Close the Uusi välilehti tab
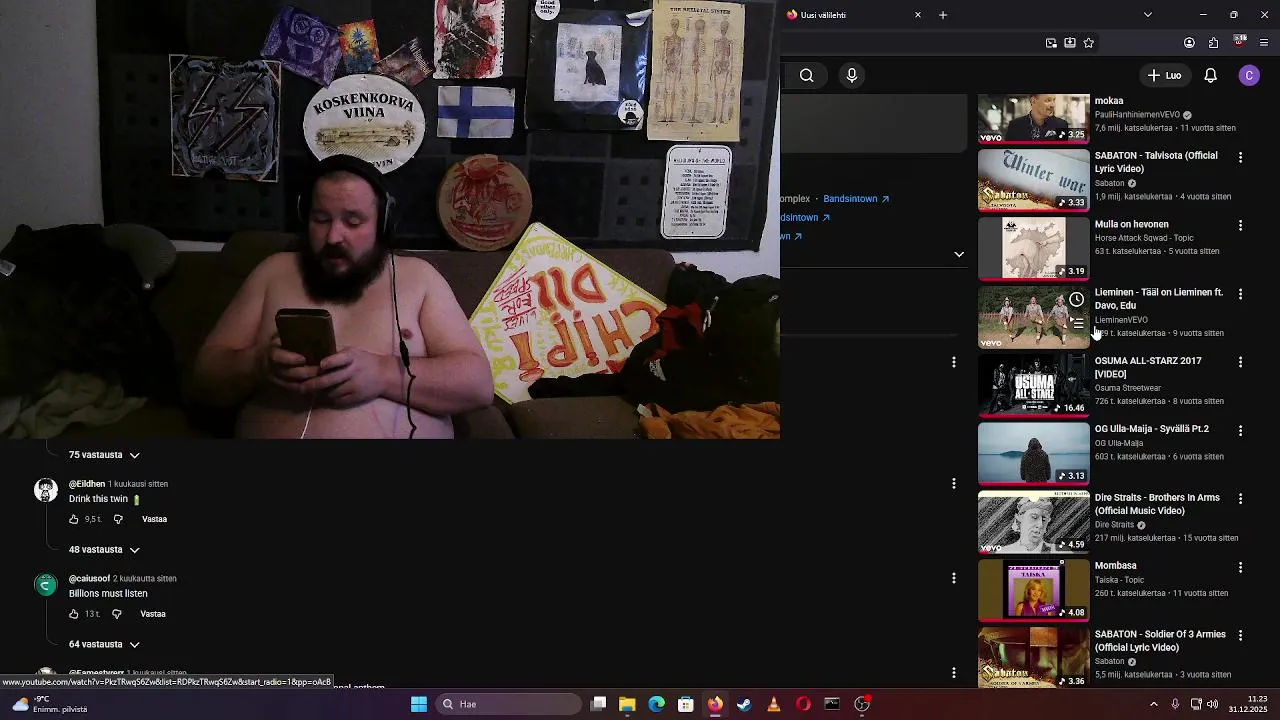The width and height of the screenshot is (1280, 720). click(918, 15)
